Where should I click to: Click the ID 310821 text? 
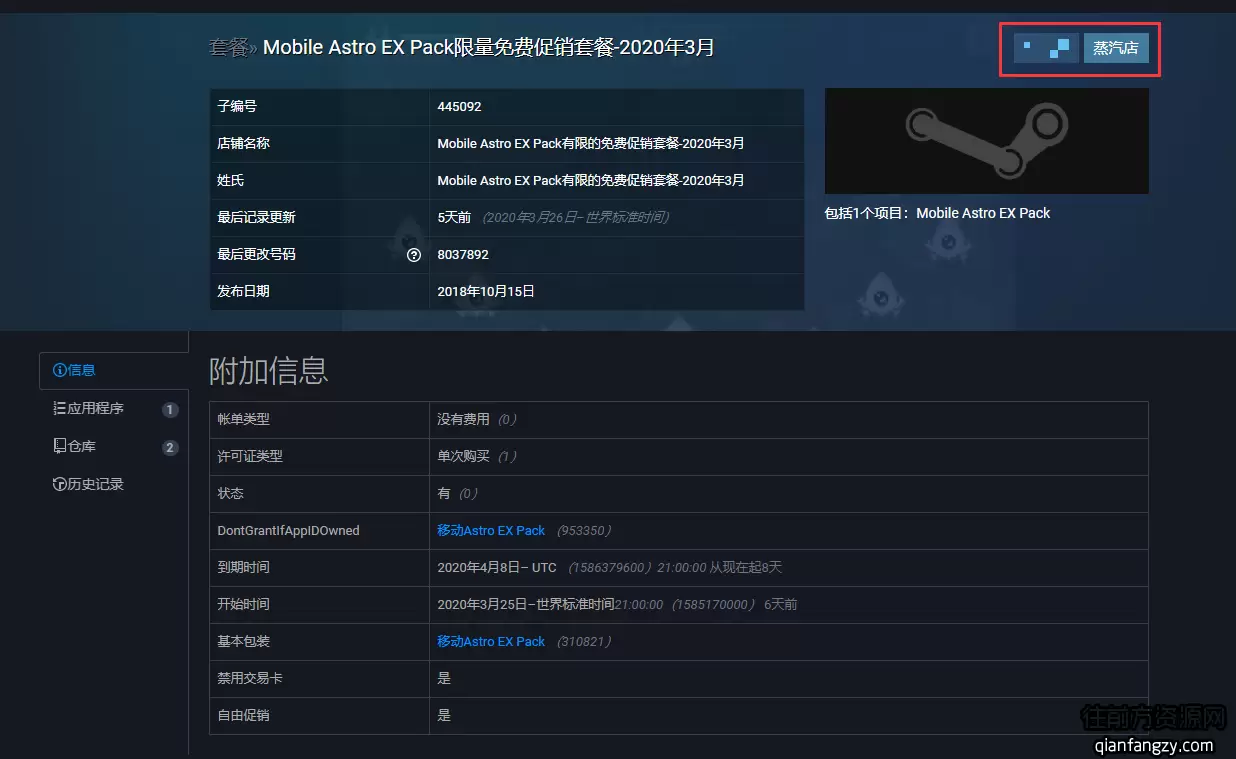click(x=584, y=641)
